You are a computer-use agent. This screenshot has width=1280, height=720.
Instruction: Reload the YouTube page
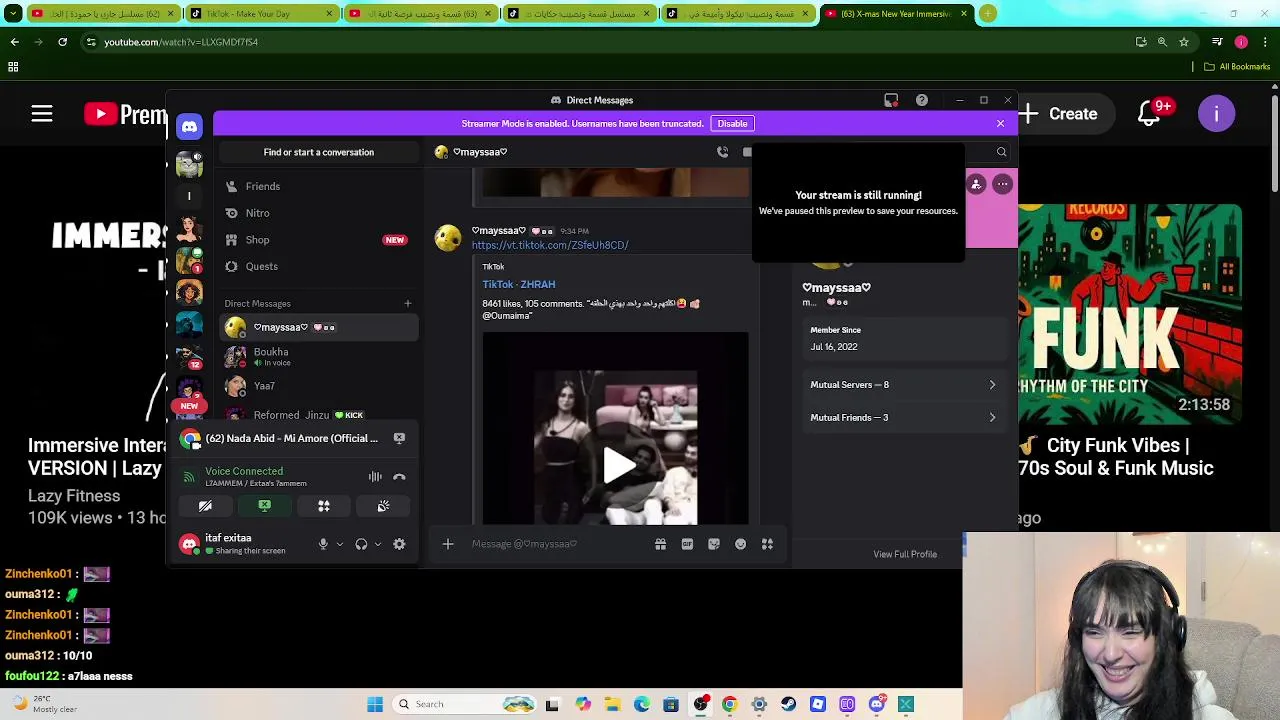click(x=62, y=42)
